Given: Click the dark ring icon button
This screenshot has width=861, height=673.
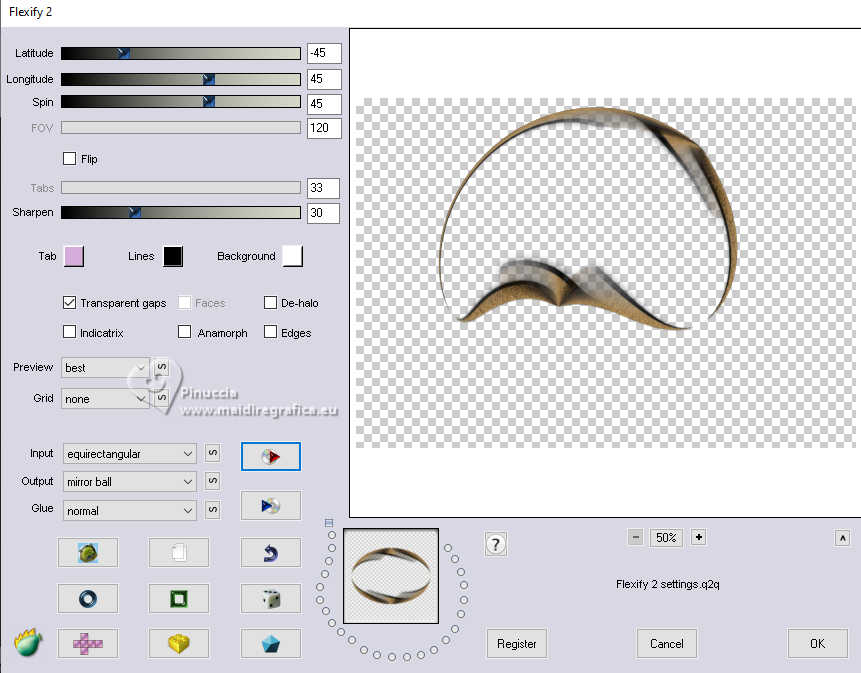Looking at the screenshot, I should [x=88, y=598].
